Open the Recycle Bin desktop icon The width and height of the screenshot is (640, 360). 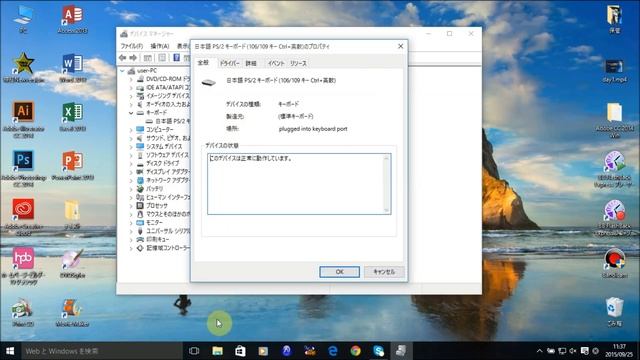[614, 312]
